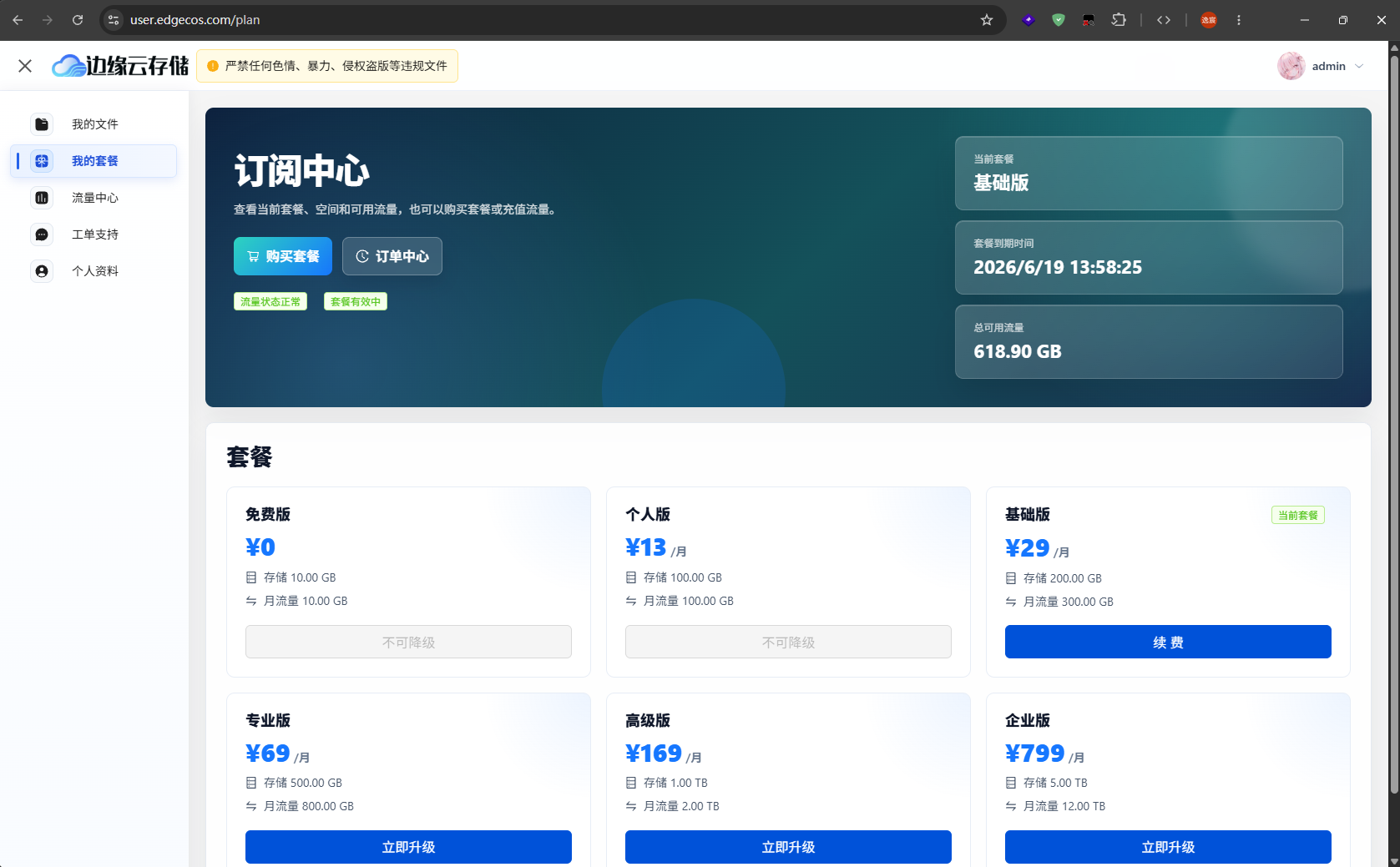The image size is (1400, 867).
Task: Upgrade to 企业版 via 立即升级
Action: 1168,847
